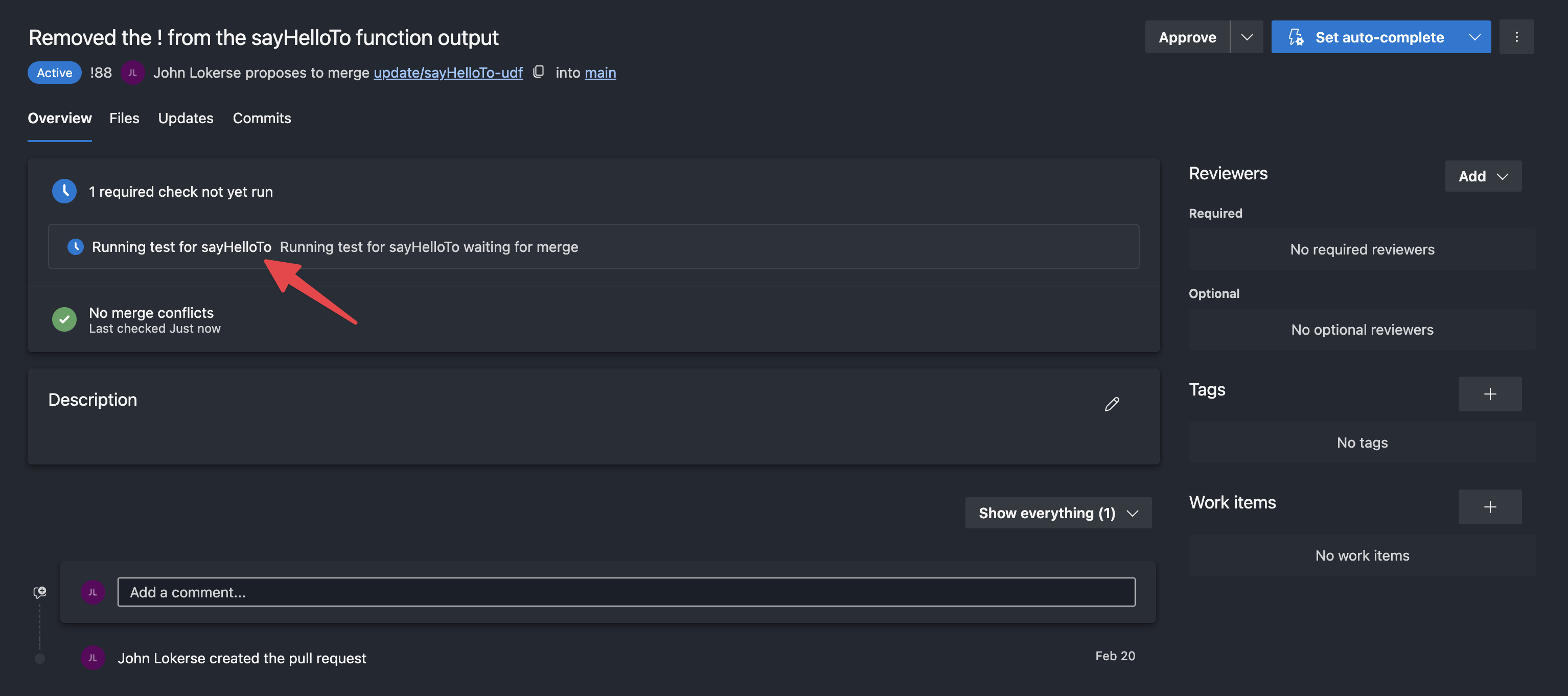Open the Add reviewers dropdown
Viewport: 1568px width, 696px height.
tap(1483, 176)
